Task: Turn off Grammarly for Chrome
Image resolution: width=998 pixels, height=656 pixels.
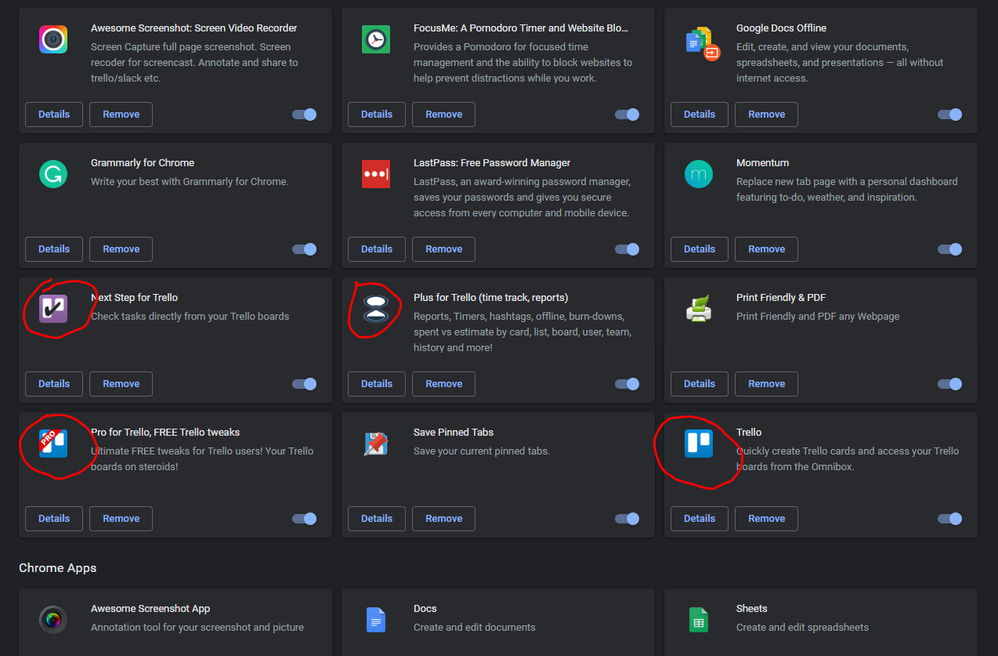Action: pos(304,249)
